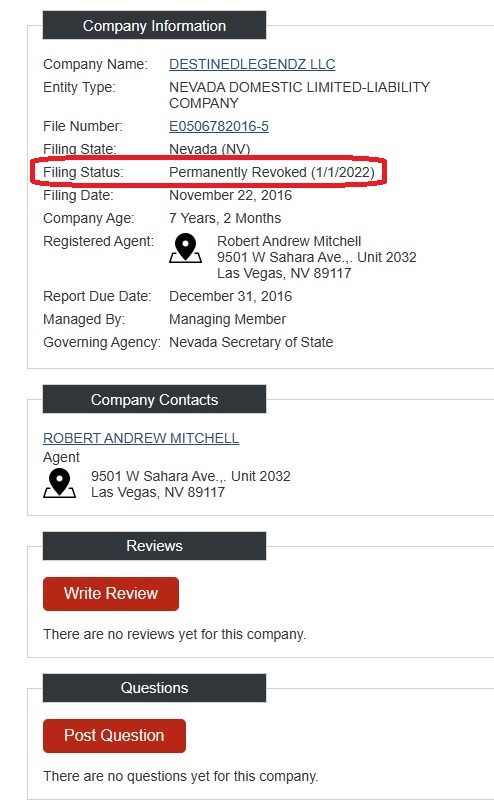Select the Questions section header
The width and height of the screenshot is (494, 805).
[x=155, y=688]
